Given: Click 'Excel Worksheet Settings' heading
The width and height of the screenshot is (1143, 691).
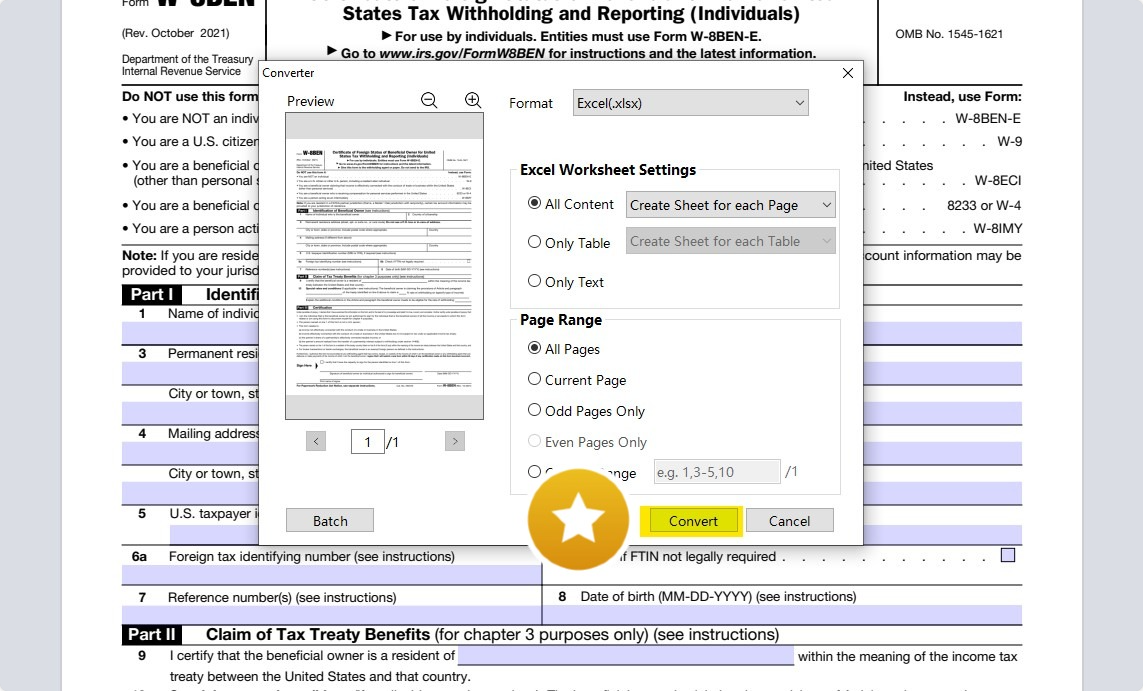Looking at the screenshot, I should (x=608, y=170).
